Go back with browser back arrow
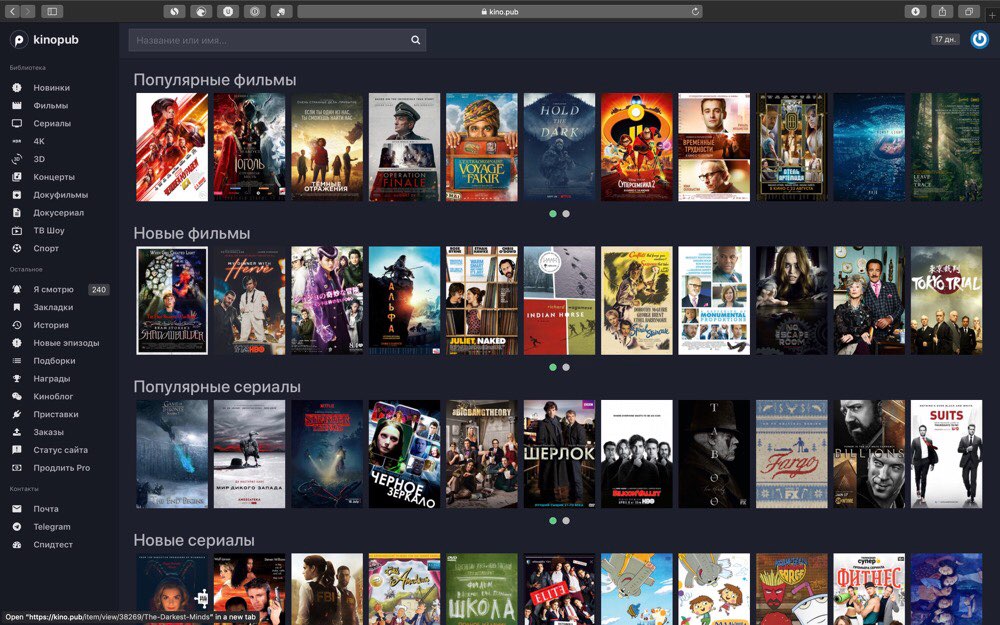Viewport: 1000px width, 625px height. (x=12, y=11)
